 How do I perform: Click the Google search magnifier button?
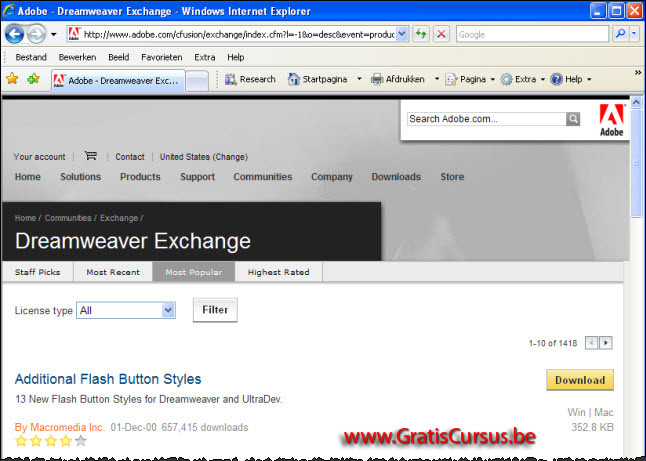tap(620, 34)
